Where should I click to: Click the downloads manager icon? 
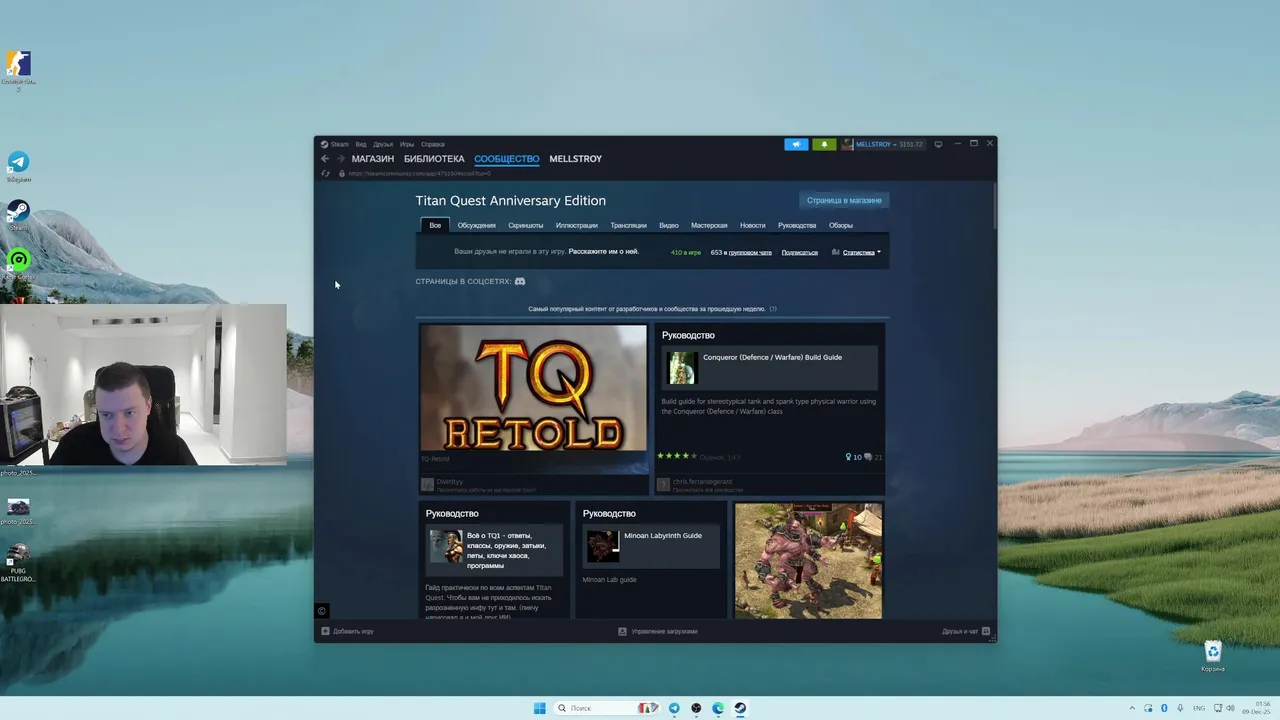pos(622,632)
